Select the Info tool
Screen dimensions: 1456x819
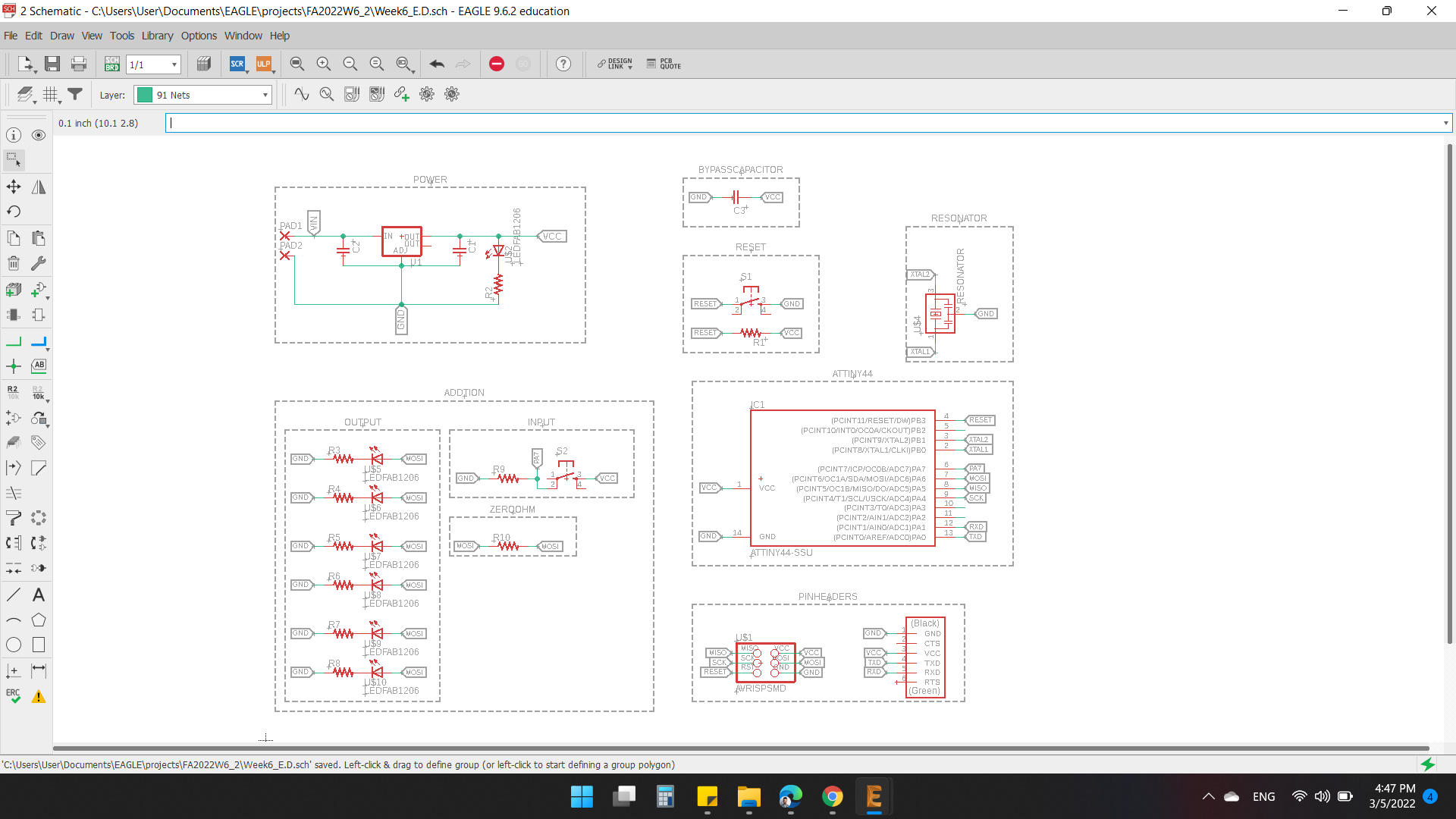[x=14, y=135]
